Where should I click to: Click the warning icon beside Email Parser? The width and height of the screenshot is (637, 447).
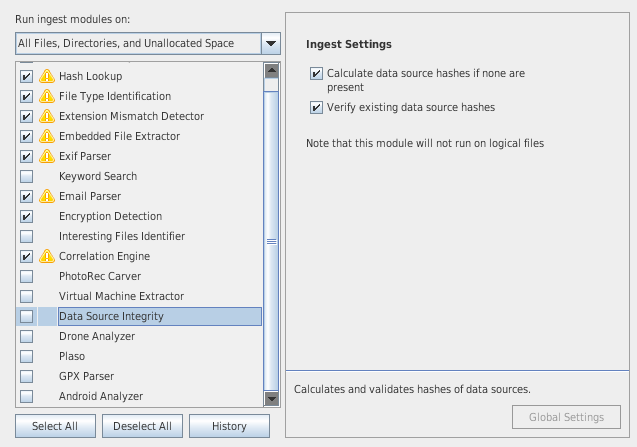[x=46, y=197]
